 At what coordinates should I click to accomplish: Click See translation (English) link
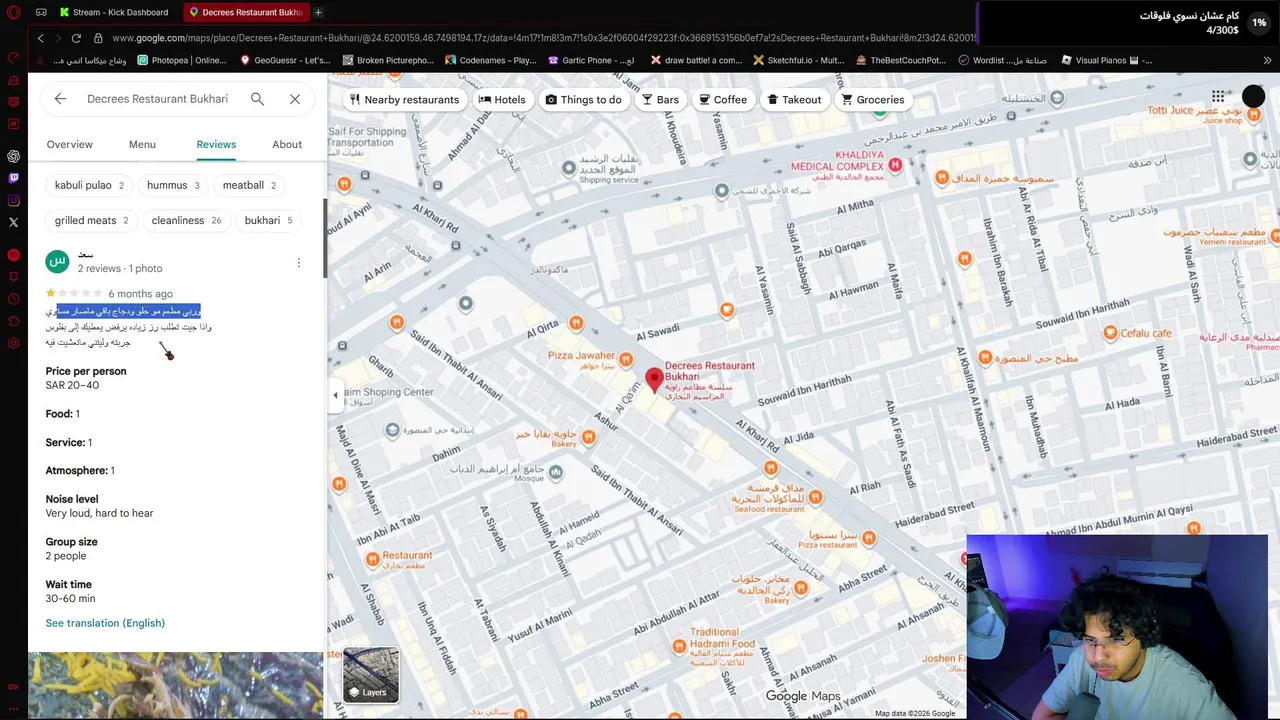tap(105, 623)
